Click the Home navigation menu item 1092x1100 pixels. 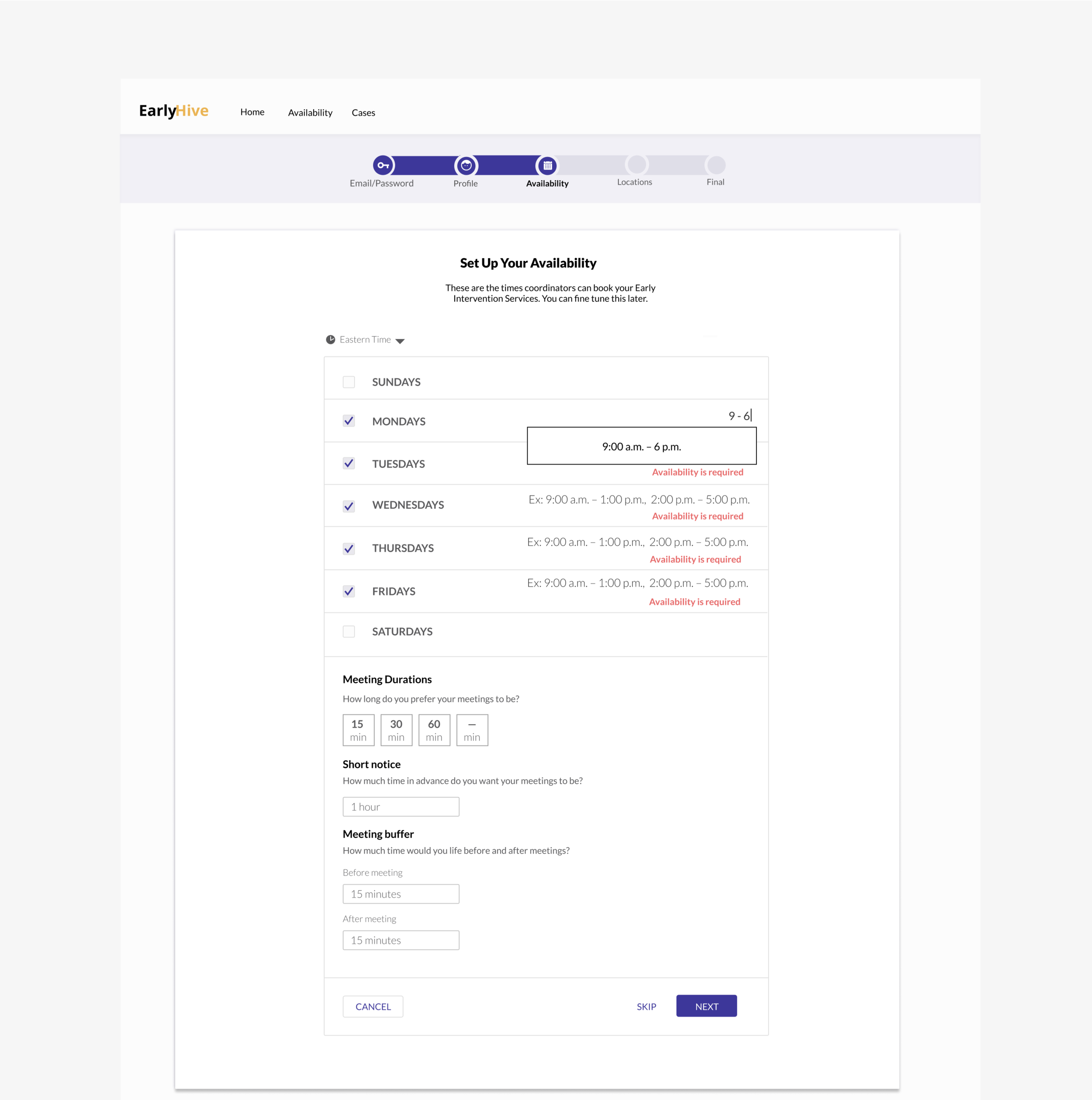click(x=253, y=112)
